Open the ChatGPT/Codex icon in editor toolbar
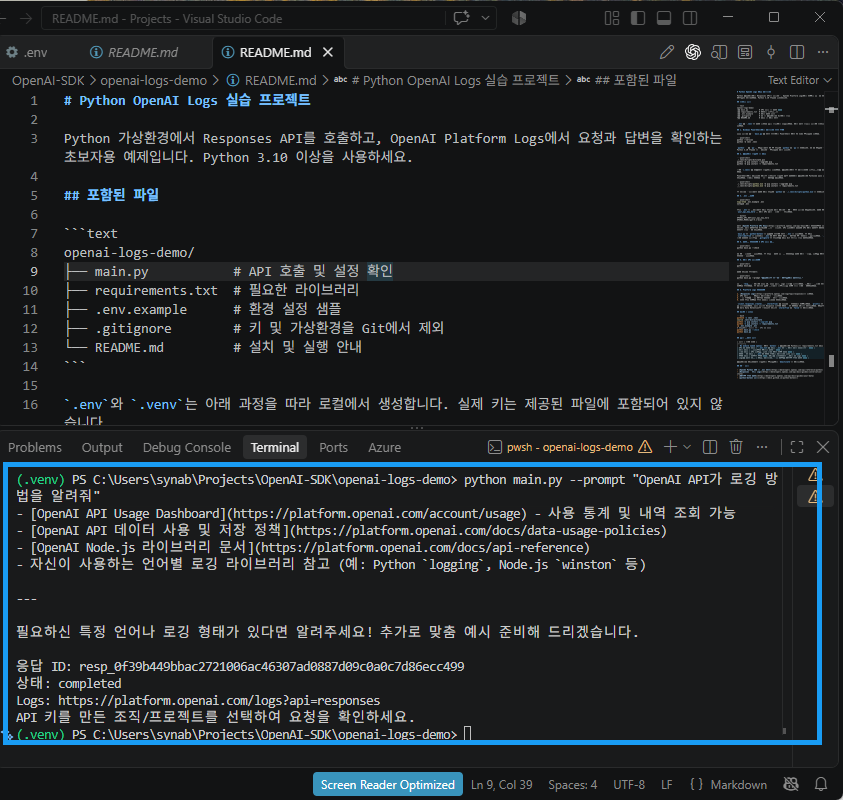The height and width of the screenshot is (800, 843). [x=693, y=52]
